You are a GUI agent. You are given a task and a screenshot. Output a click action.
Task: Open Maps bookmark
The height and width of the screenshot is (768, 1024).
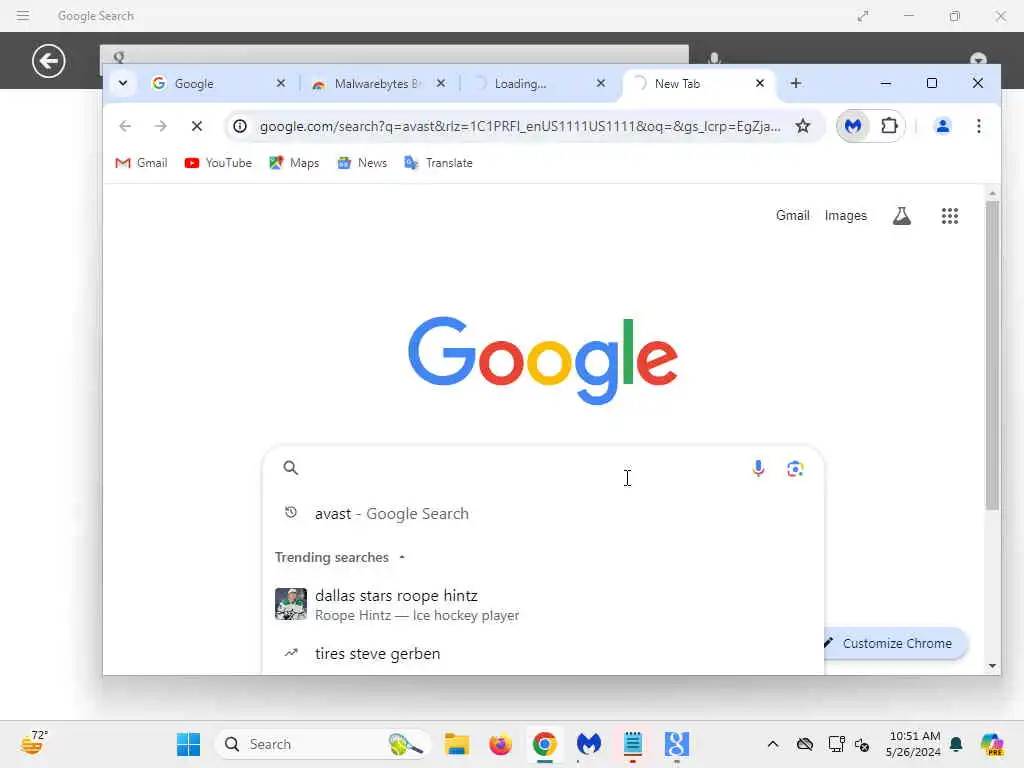click(294, 163)
